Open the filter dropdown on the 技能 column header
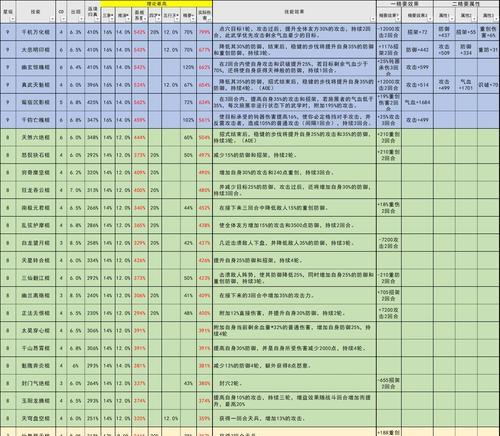 click(x=52, y=19)
